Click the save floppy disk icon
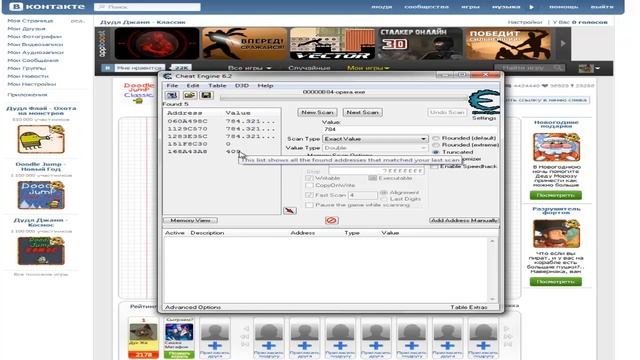 tap(207, 95)
